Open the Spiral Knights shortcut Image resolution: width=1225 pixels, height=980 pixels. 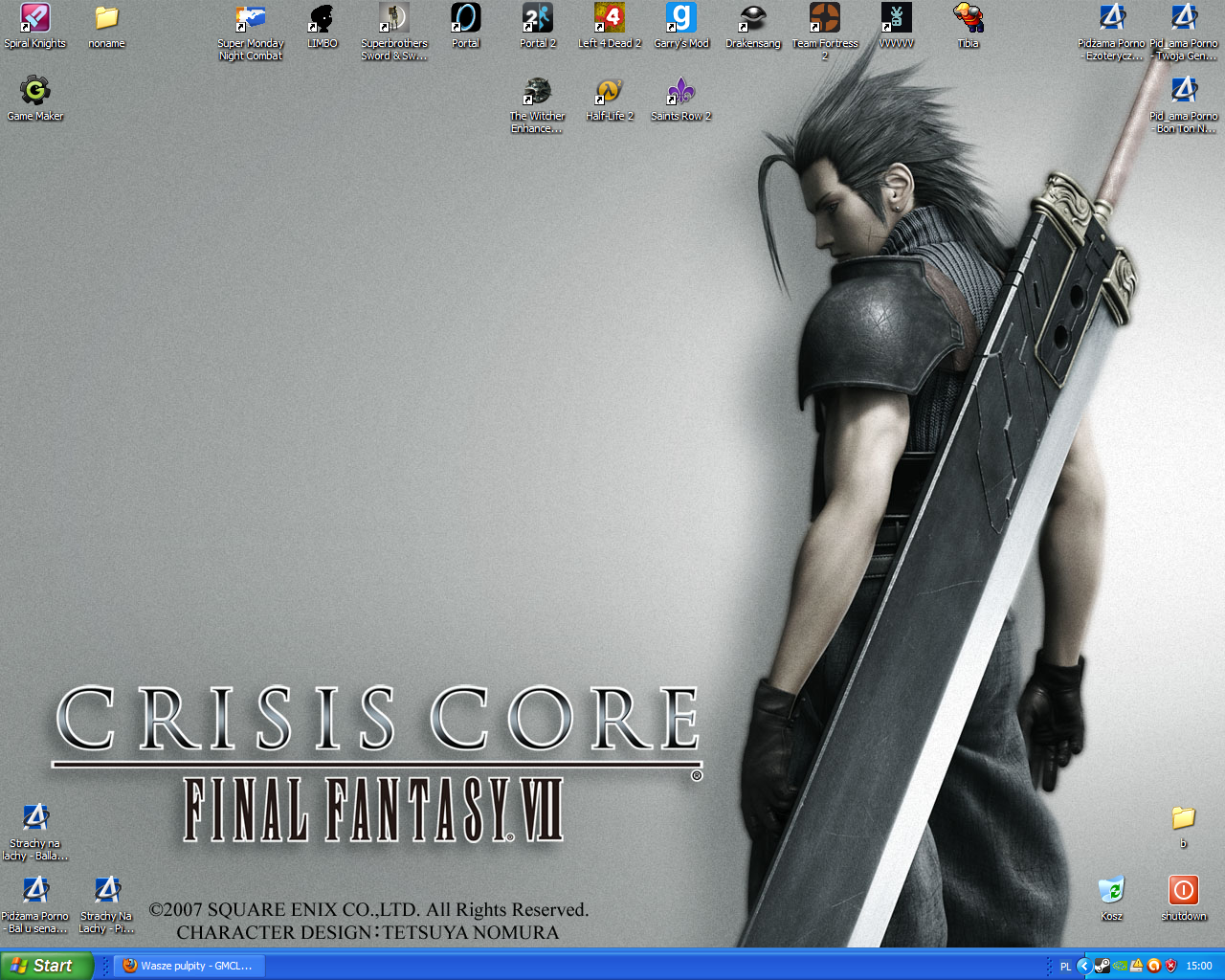click(34, 19)
